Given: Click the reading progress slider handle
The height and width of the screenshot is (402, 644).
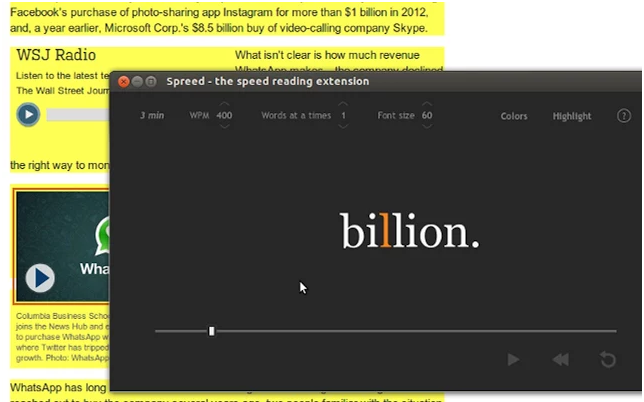Looking at the screenshot, I should tap(212, 331).
